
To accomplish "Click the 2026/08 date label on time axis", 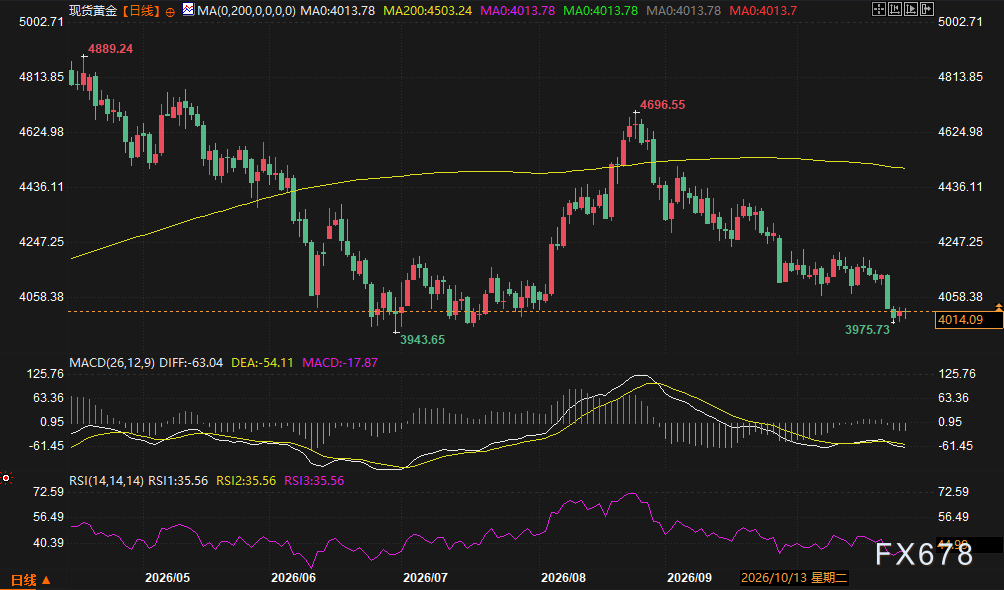I will click(x=563, y=578).
